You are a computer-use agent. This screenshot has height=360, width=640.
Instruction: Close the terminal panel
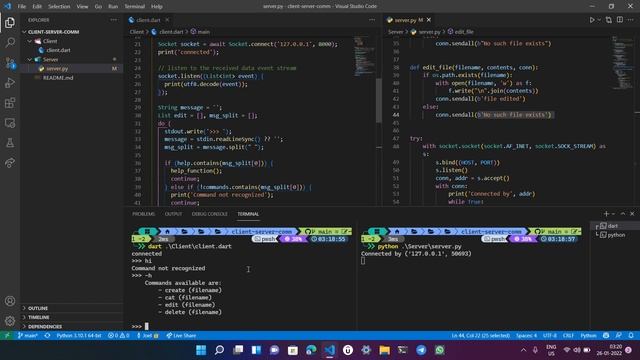click(x=632, y=213)
